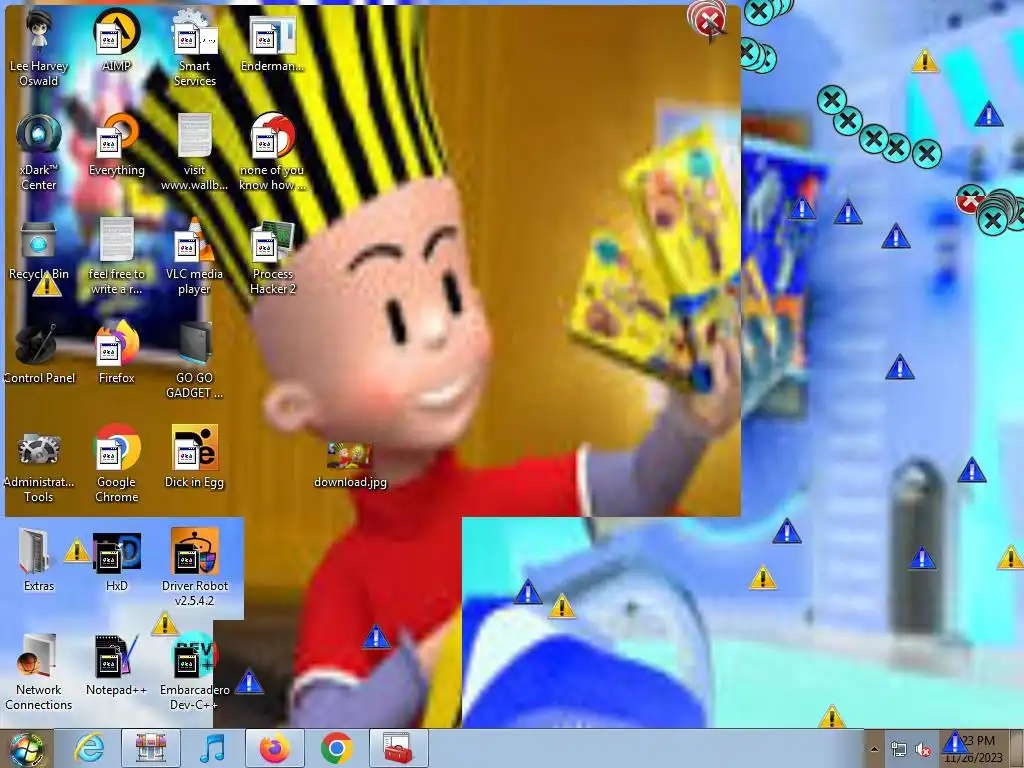Show hidden system tray icons
1024x768 pixels.
[x=874, y=749]
